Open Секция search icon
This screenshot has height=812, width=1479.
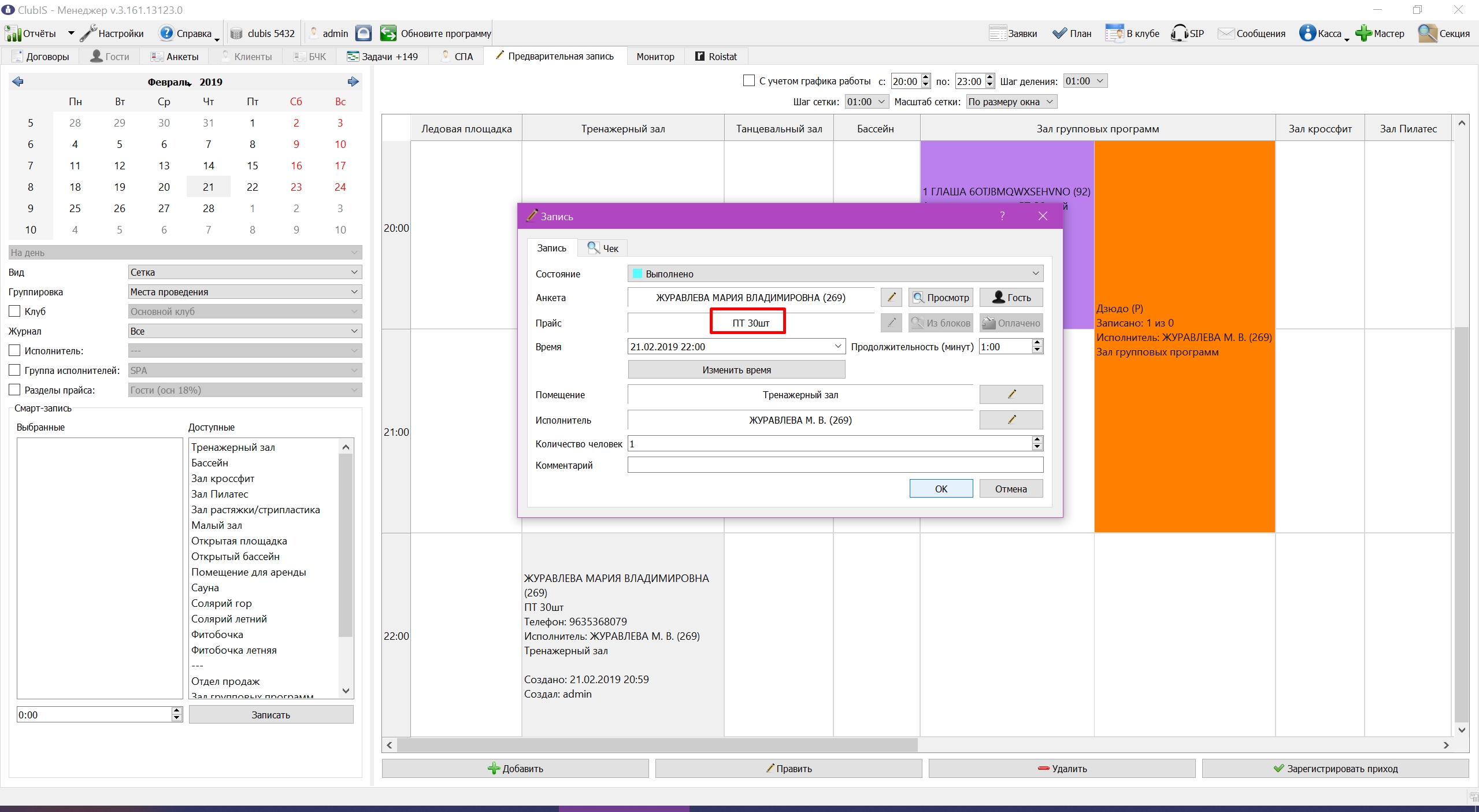[1428, 34]
